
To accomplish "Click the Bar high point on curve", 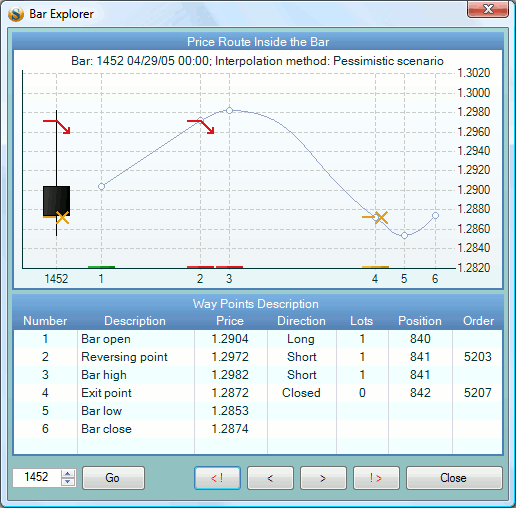I will click(x=229, y=110).
